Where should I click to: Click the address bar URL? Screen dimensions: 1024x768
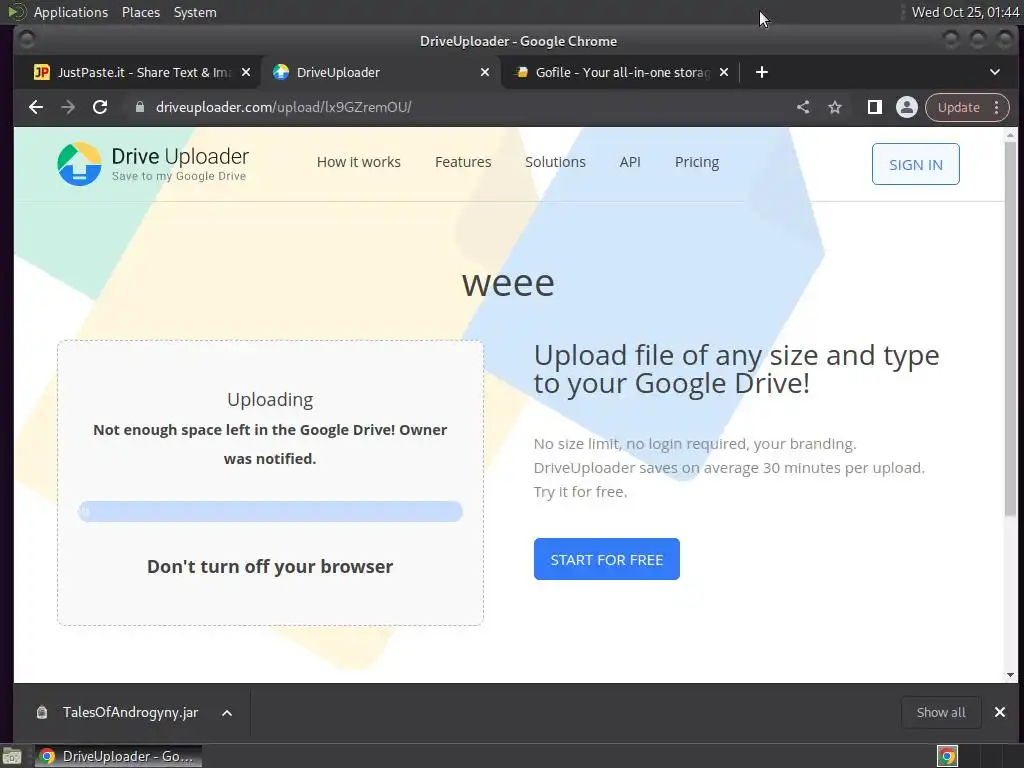pyautogui.click(x=283, y=107)
